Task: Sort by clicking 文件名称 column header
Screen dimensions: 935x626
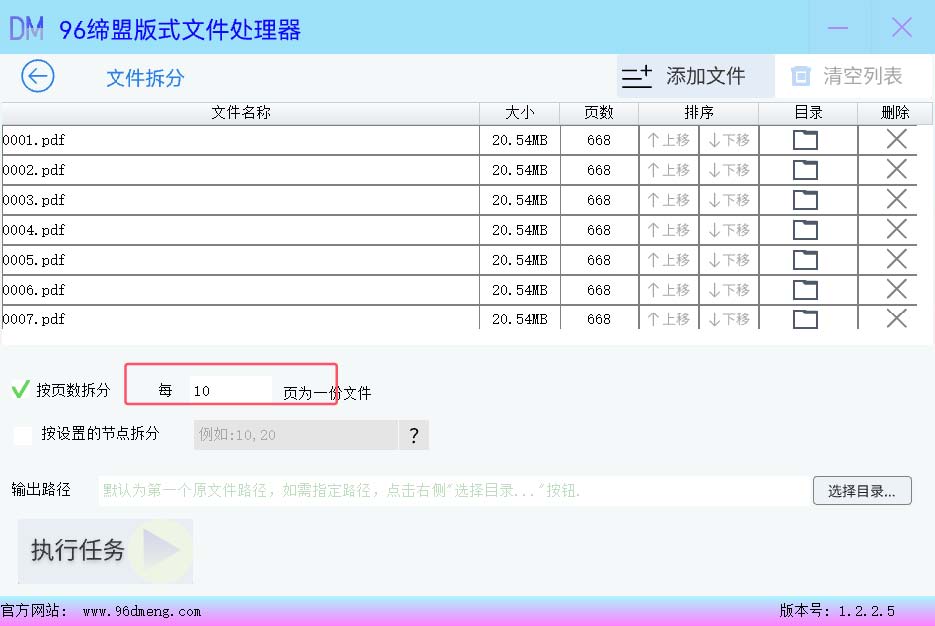Action: click(241, 113)
